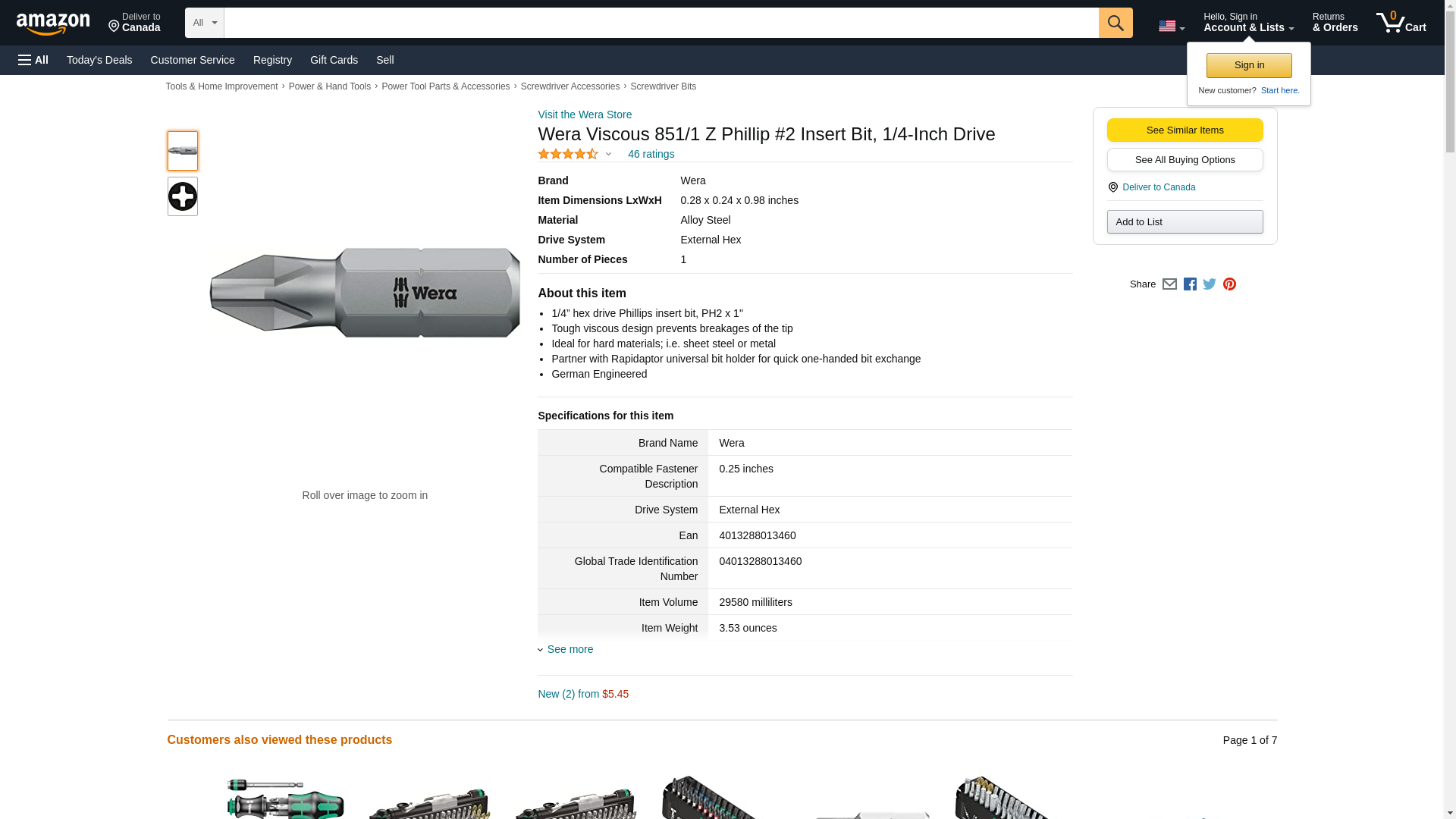Viewport: 1456px width, 819px height.
Task: Select the Phillips tip thumbnail image
Action: click(x=183, y=196)
